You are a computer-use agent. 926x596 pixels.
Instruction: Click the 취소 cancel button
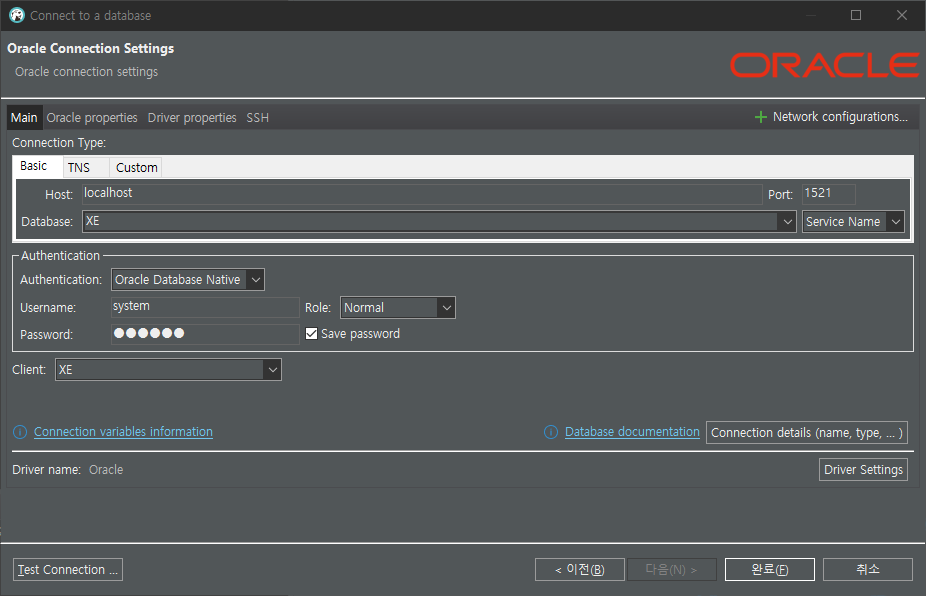868,569
